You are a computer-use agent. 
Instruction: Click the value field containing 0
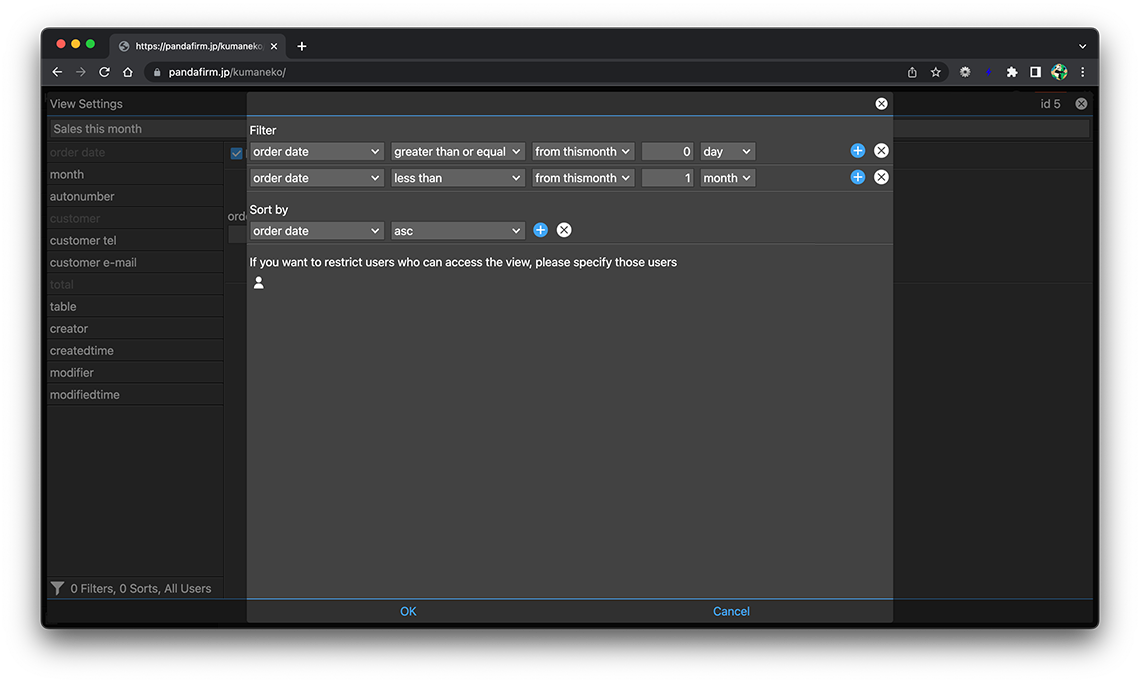click(x=667, y=152)
